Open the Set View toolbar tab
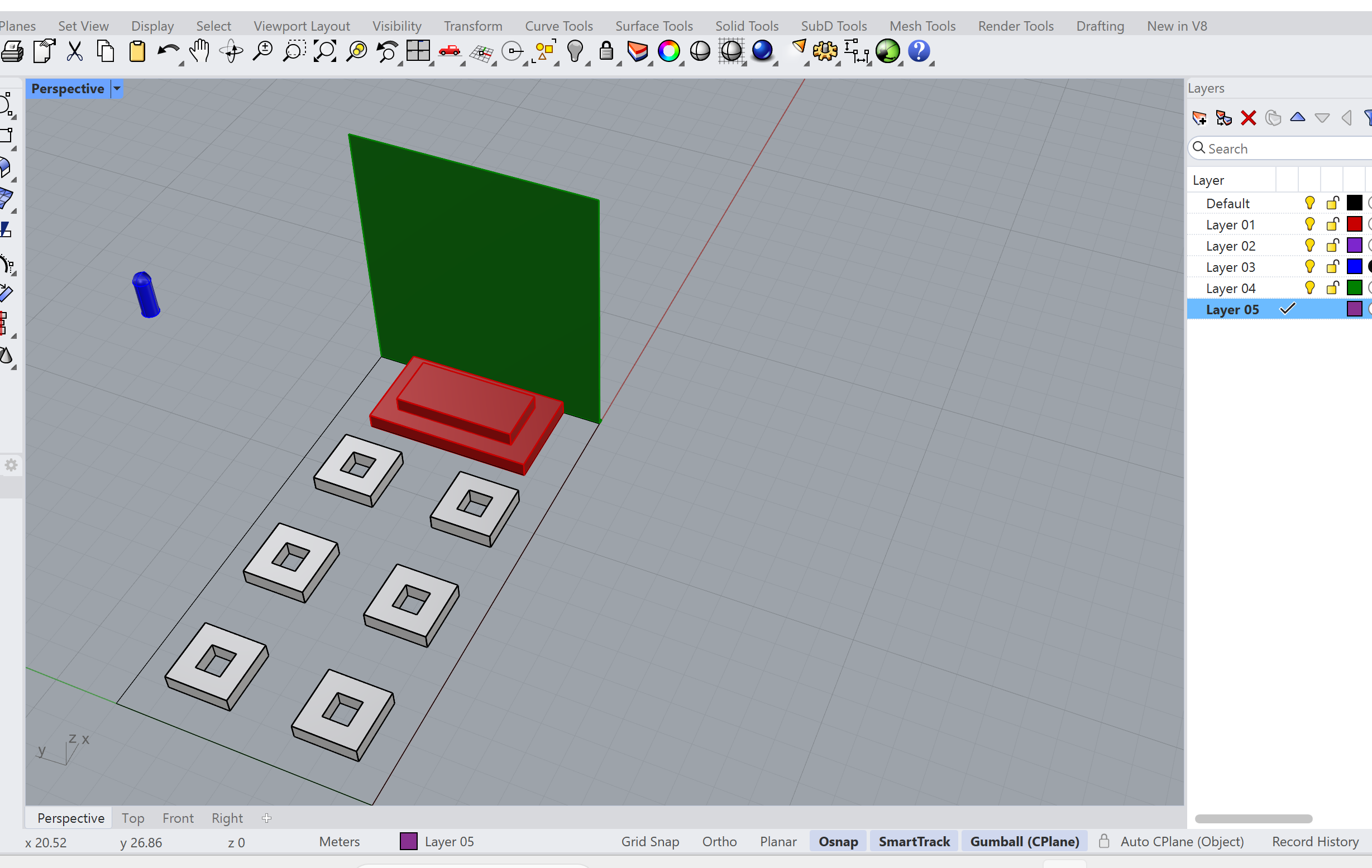 click(83, 26)
